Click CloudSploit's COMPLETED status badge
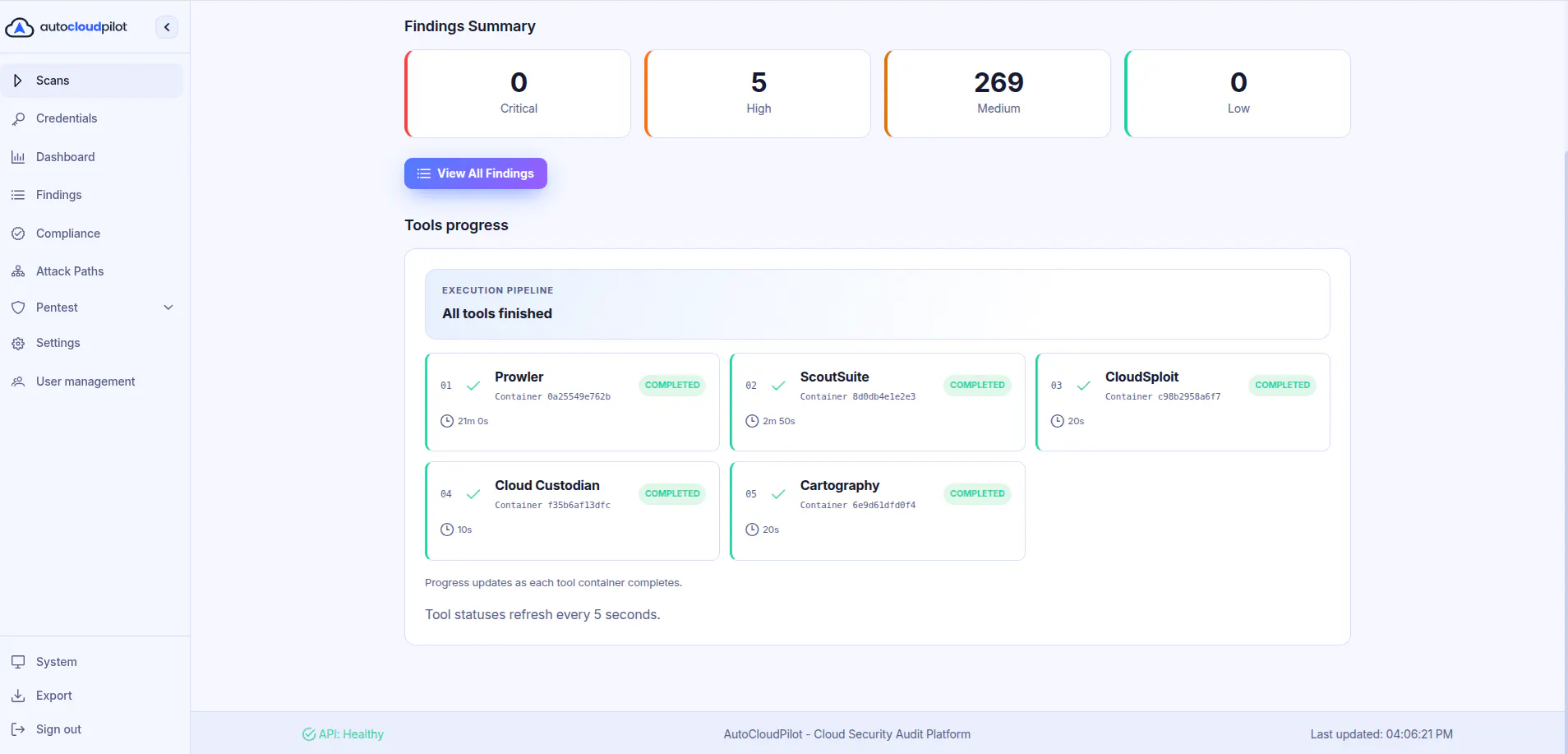 coord(1282,385)
